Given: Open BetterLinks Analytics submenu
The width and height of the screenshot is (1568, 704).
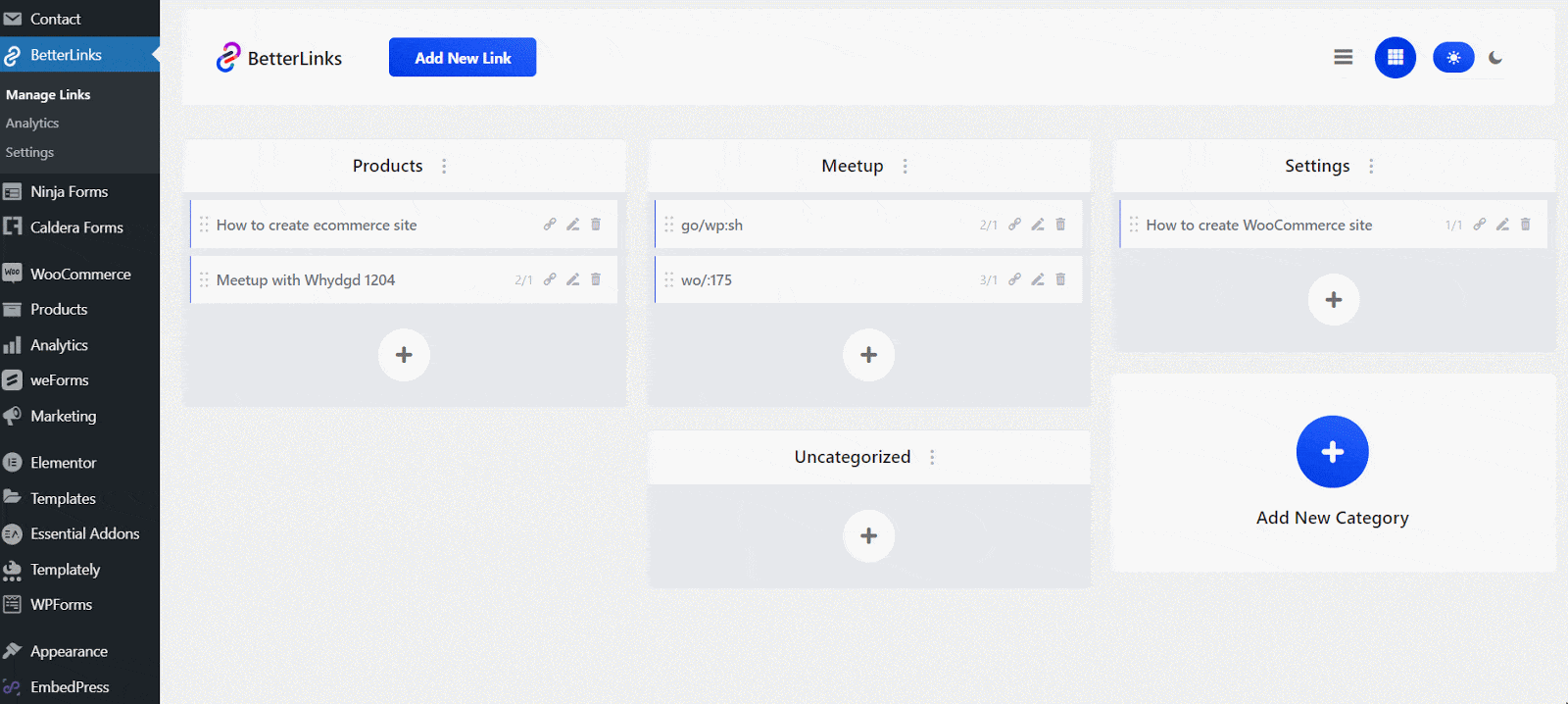Looking at the screenshot, I should click(x=32, y=124).
